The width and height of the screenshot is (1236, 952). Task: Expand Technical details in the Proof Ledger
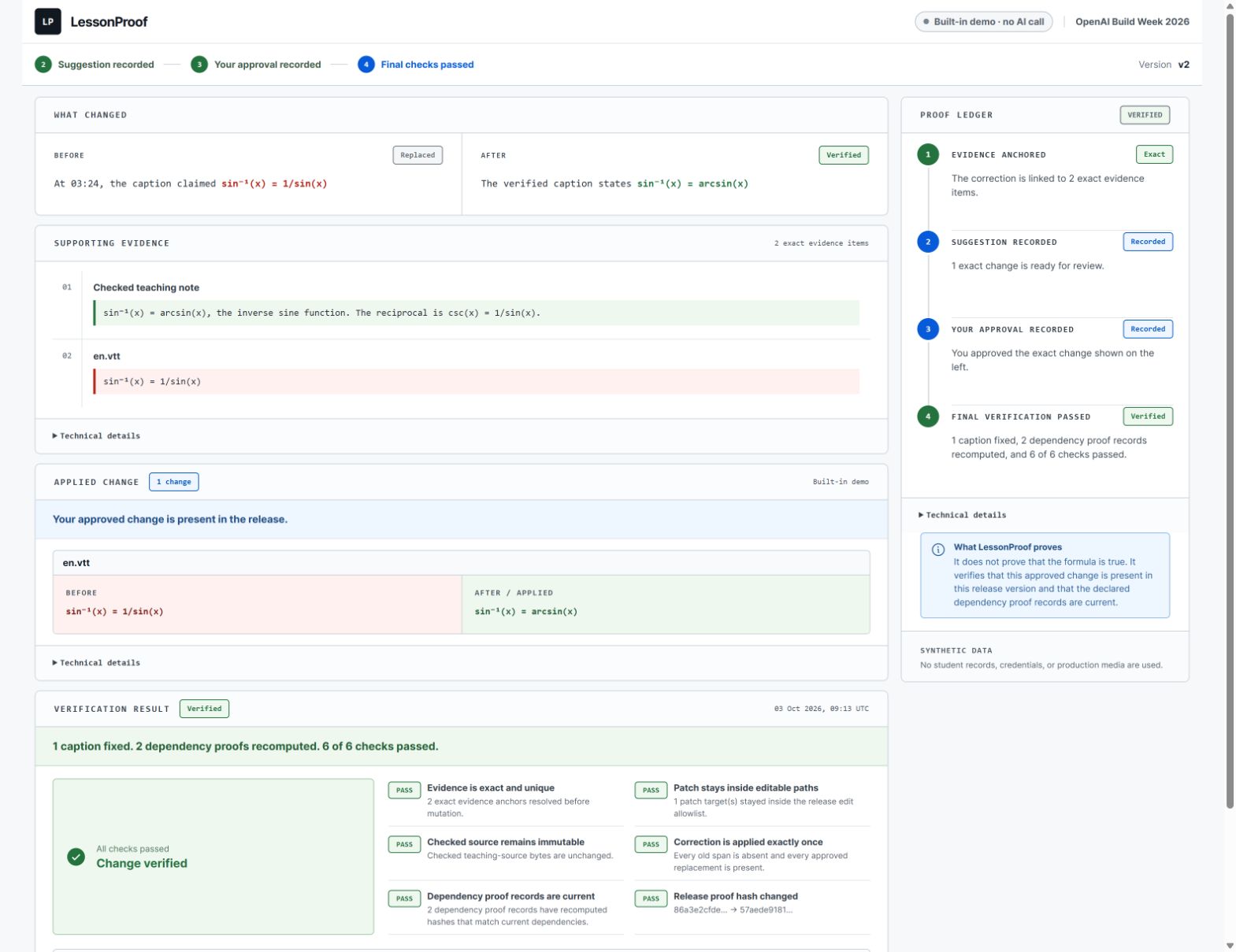pyautogui.click(x=962, y=515)
